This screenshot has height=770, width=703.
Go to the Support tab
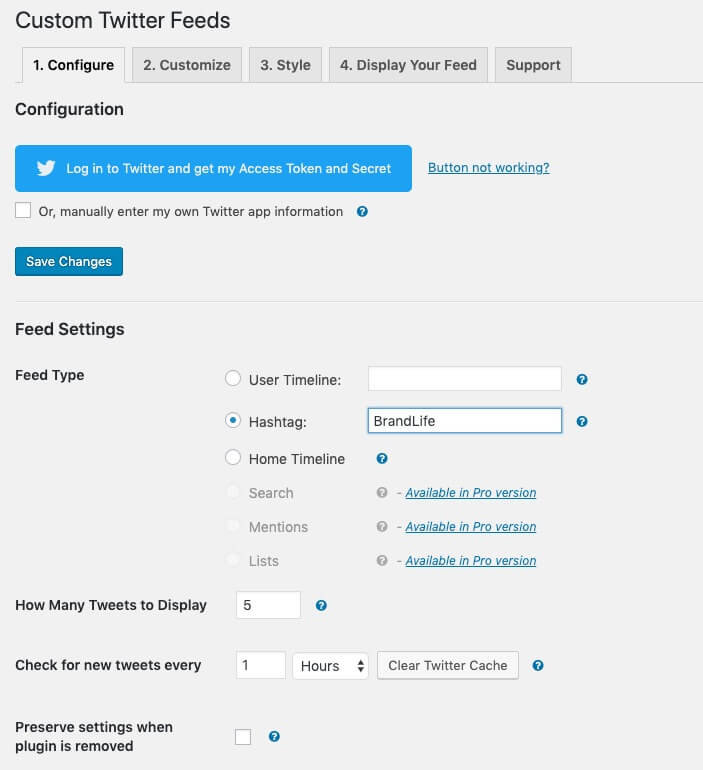pos(533,65)
